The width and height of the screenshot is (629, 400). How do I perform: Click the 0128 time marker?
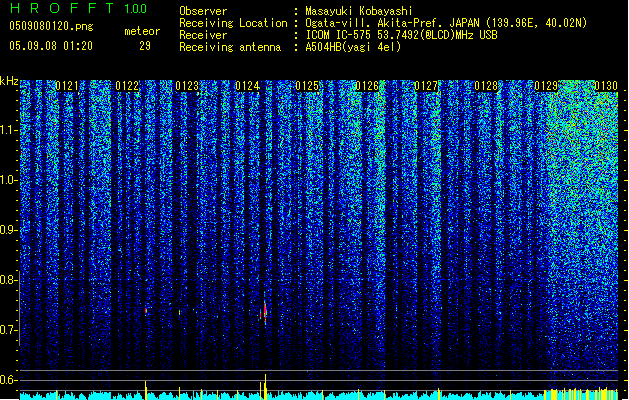click(x=486, y=86)
